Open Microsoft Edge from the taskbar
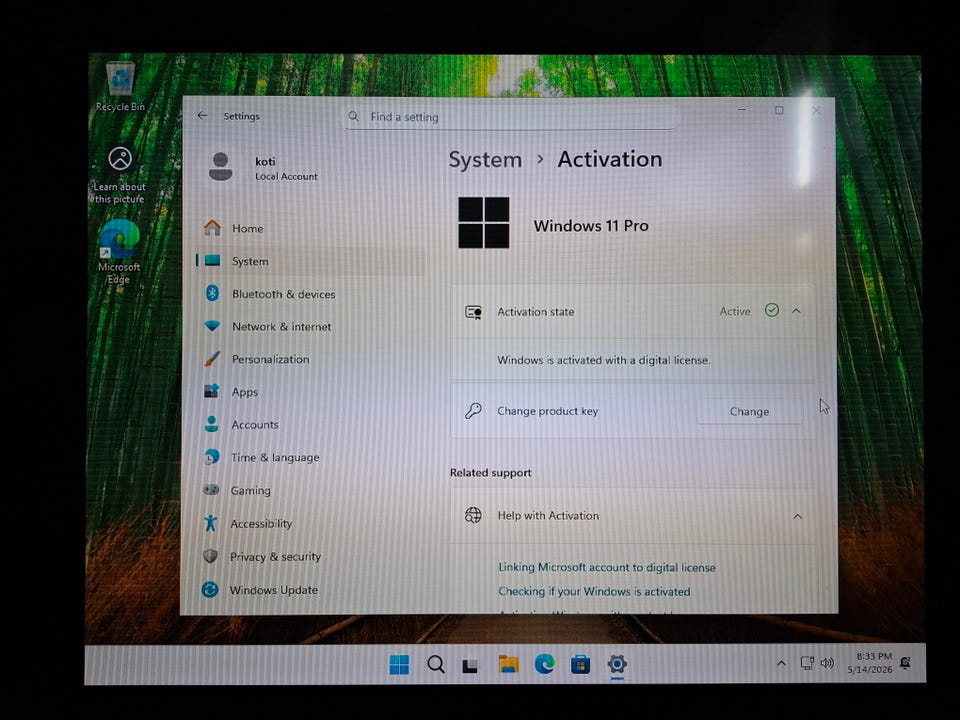This screenshot has height=720, width=960. pos(544,664)
